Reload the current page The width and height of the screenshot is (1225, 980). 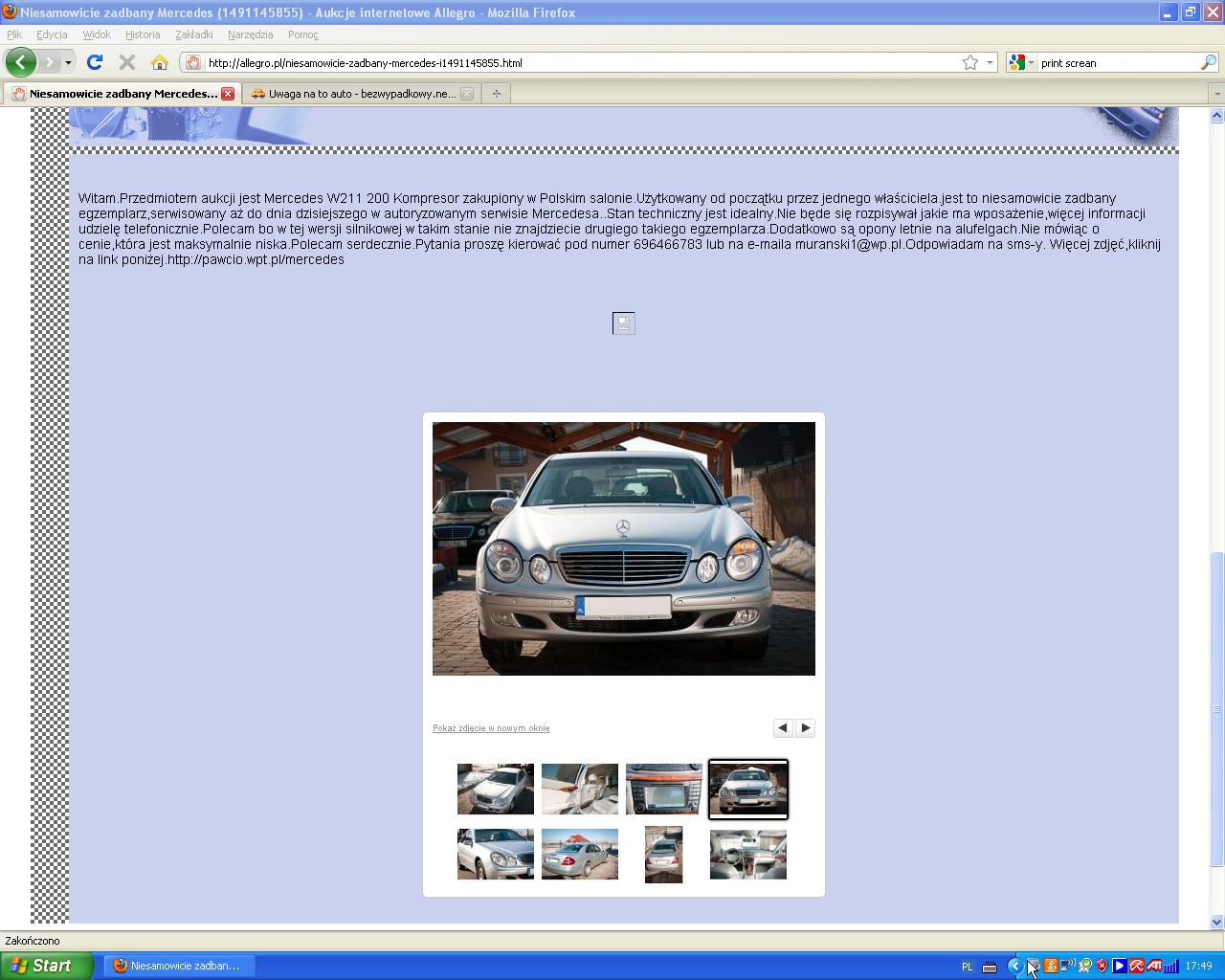[x=95, y=62]
